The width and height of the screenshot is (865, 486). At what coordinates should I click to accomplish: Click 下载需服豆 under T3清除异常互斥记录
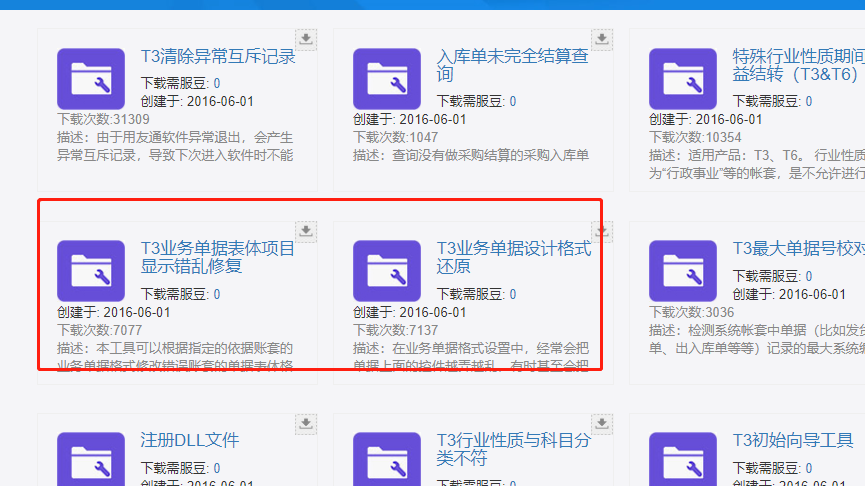tap(180, 83)
